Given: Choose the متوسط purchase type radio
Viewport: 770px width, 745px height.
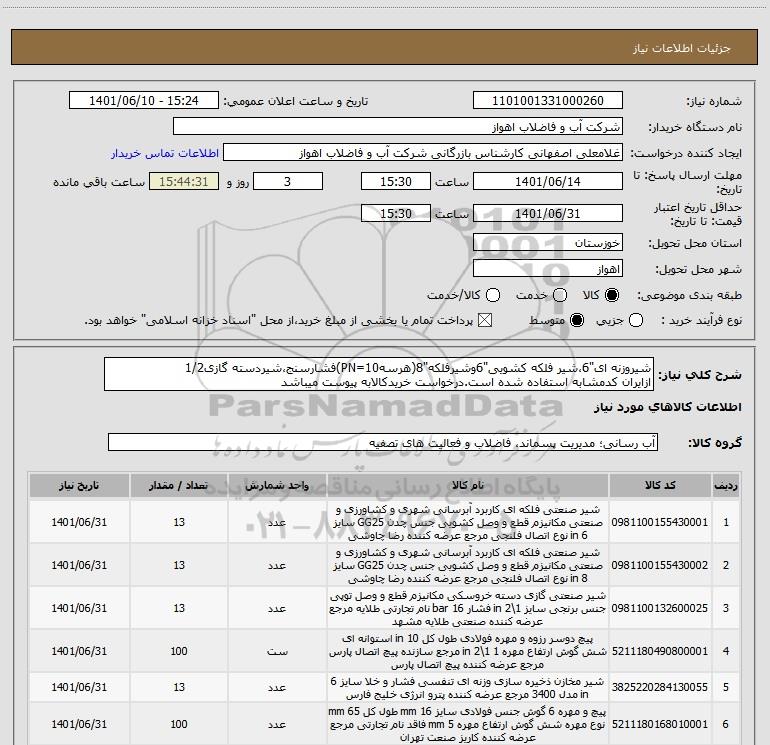Looking at the screenshot, I should coord(577,320).
